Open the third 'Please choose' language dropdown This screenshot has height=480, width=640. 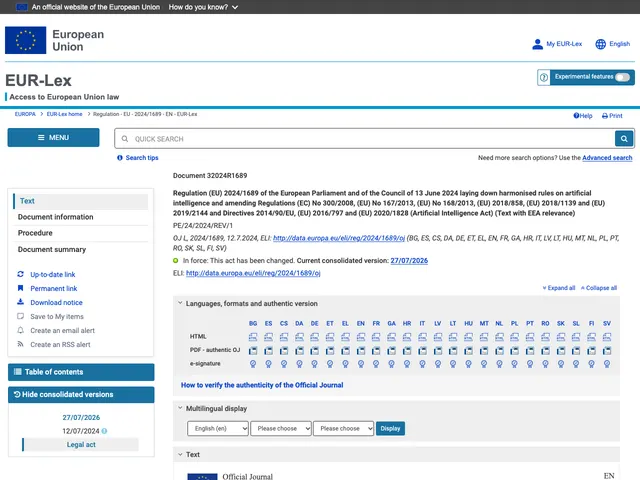[x=343, y=429]
